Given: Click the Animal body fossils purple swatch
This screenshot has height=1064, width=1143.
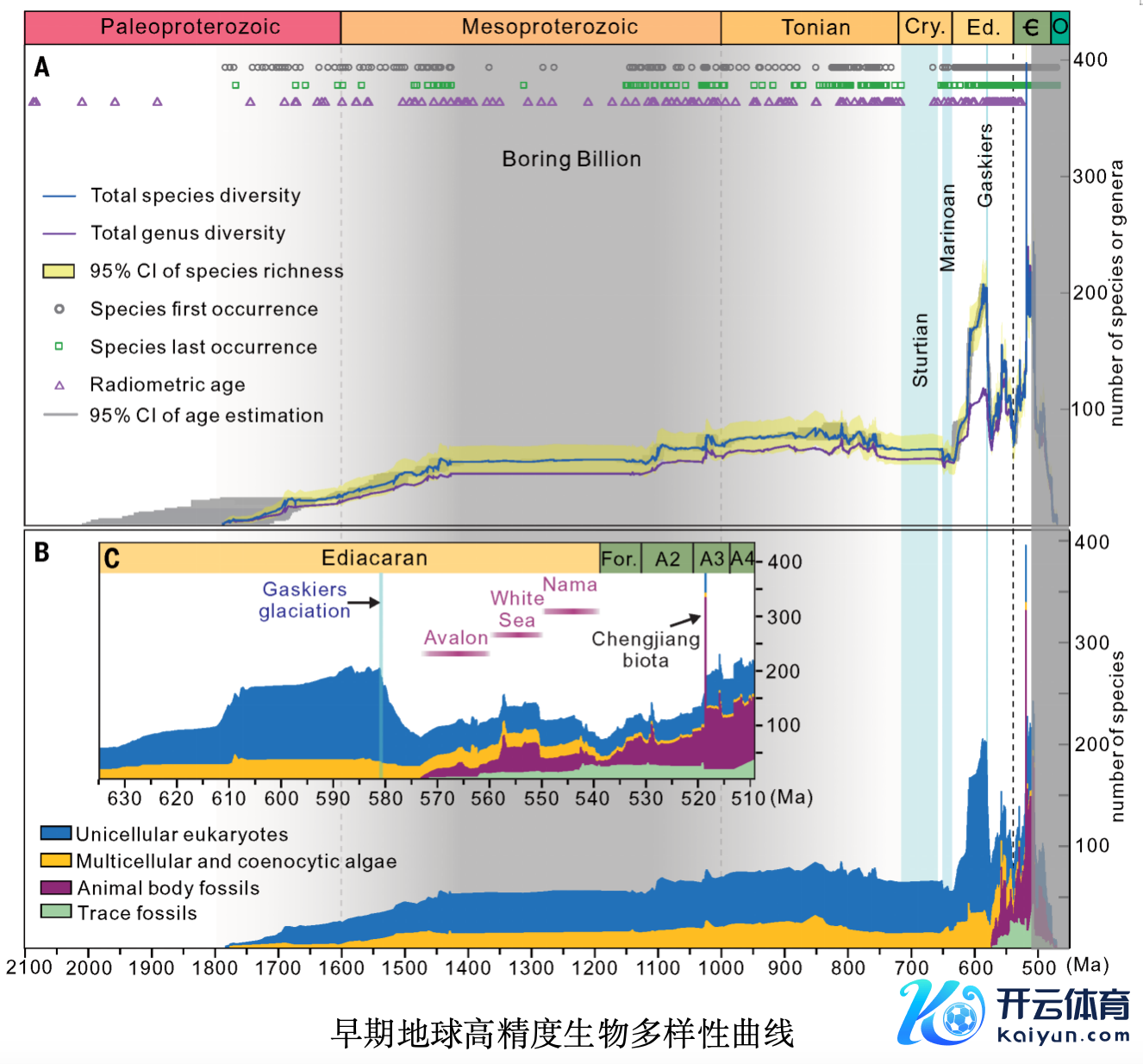Looking at the screenshot, I should pyautogui.click(x=56, y=887).
